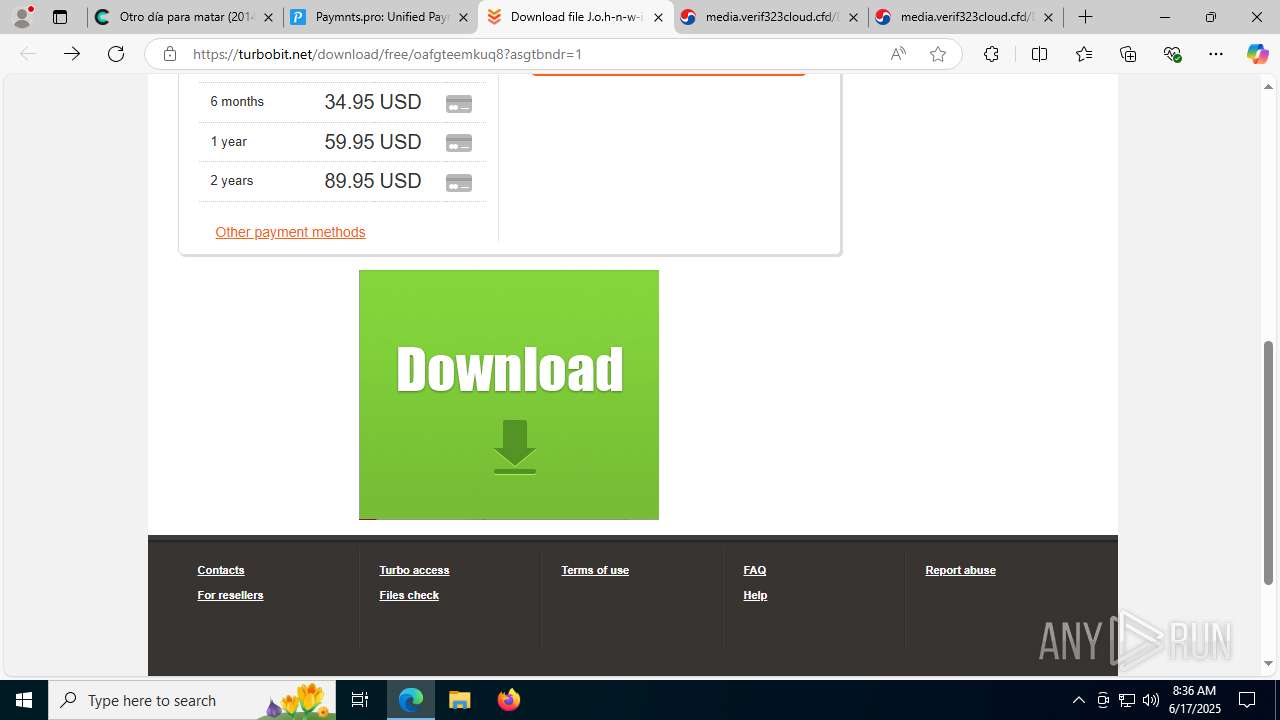Open the Windows Start menu

pyautogui.click(x=24, y=700)
